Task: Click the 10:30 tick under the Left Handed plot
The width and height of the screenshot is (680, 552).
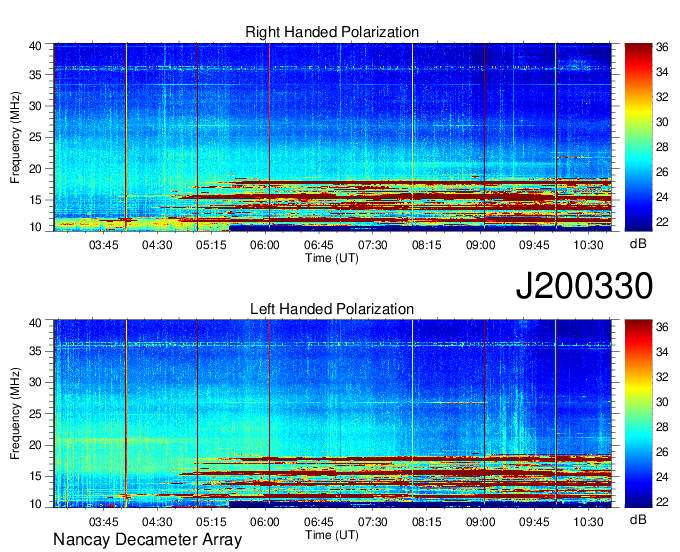Action: (x=588, y=522)
